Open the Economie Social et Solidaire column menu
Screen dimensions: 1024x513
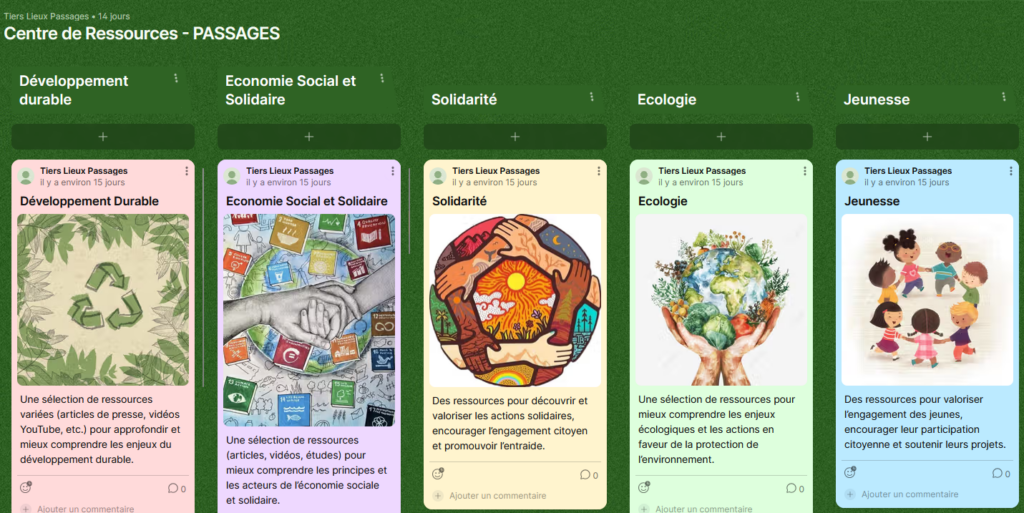click(x=382, y=78)
